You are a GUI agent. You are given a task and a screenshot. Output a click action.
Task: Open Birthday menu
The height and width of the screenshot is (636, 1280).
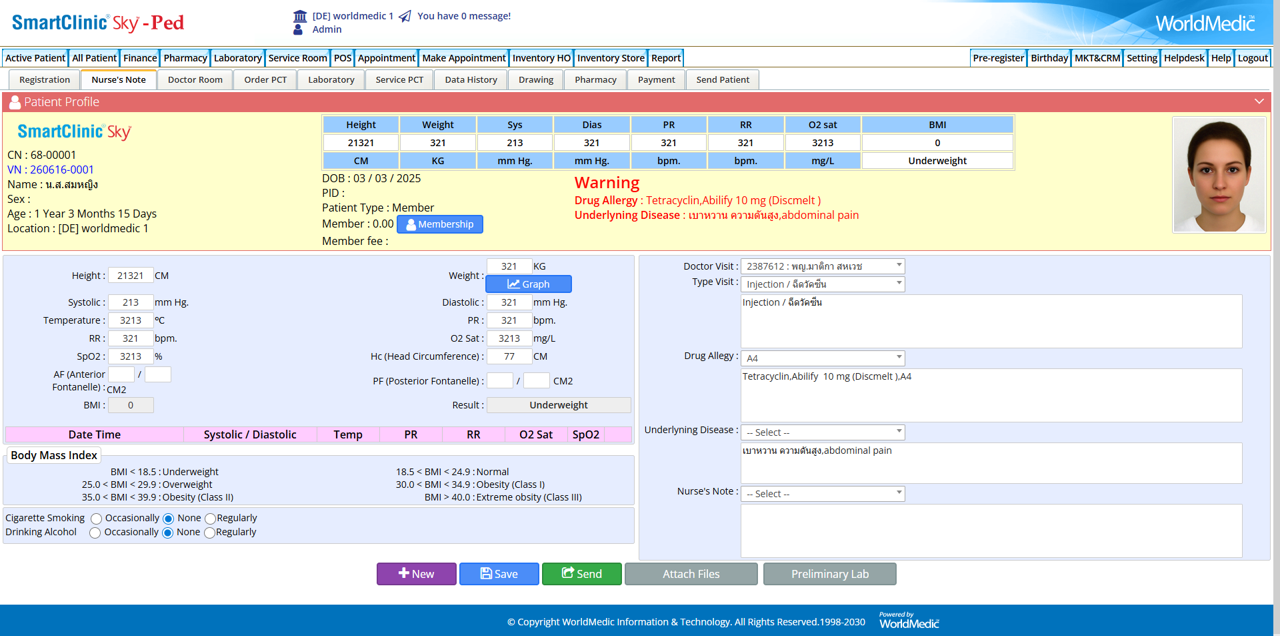1049,58
